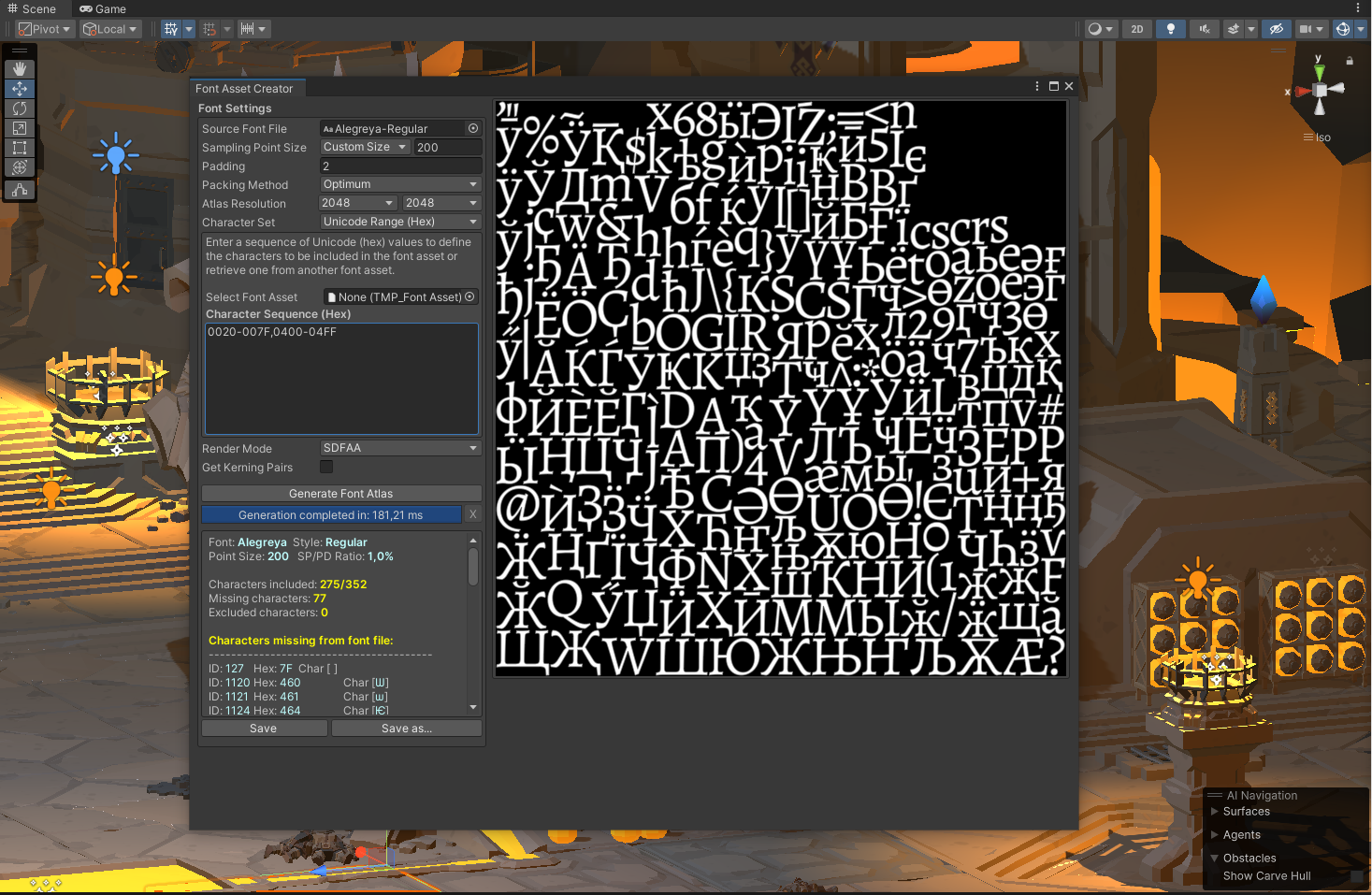Click the Source Font File picker circle
This screenshot has width=1372, height=895.
[x=473, y=128]
